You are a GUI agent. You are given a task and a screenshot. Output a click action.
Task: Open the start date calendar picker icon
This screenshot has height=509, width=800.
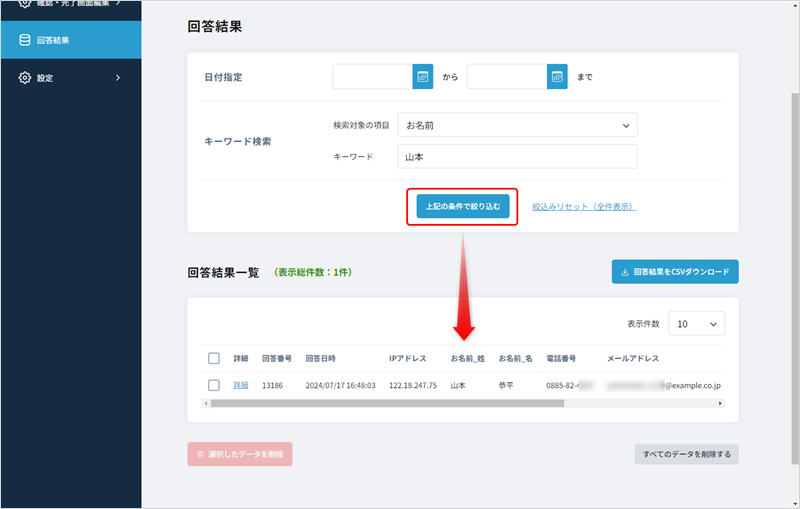coord(422,77)
